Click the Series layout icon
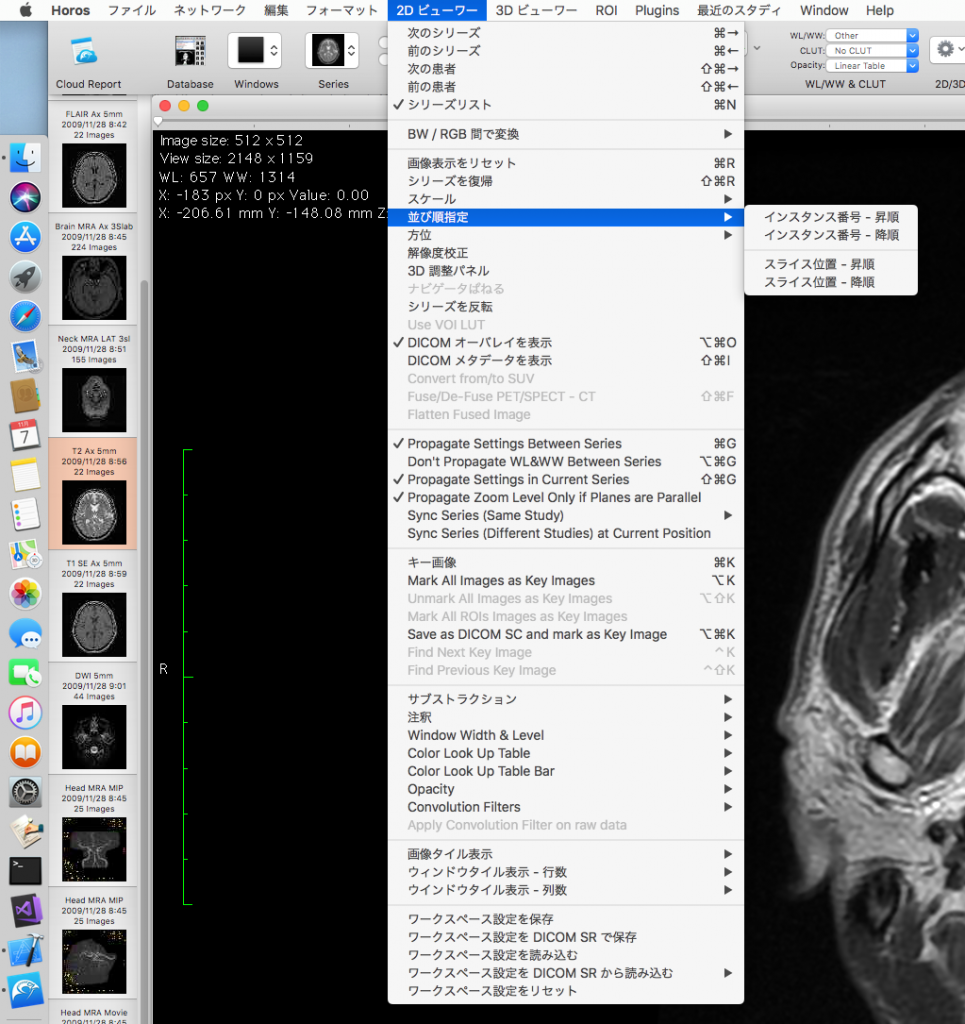The height and width of the screenshot is (1024, 965). click(x=328, y=50)
